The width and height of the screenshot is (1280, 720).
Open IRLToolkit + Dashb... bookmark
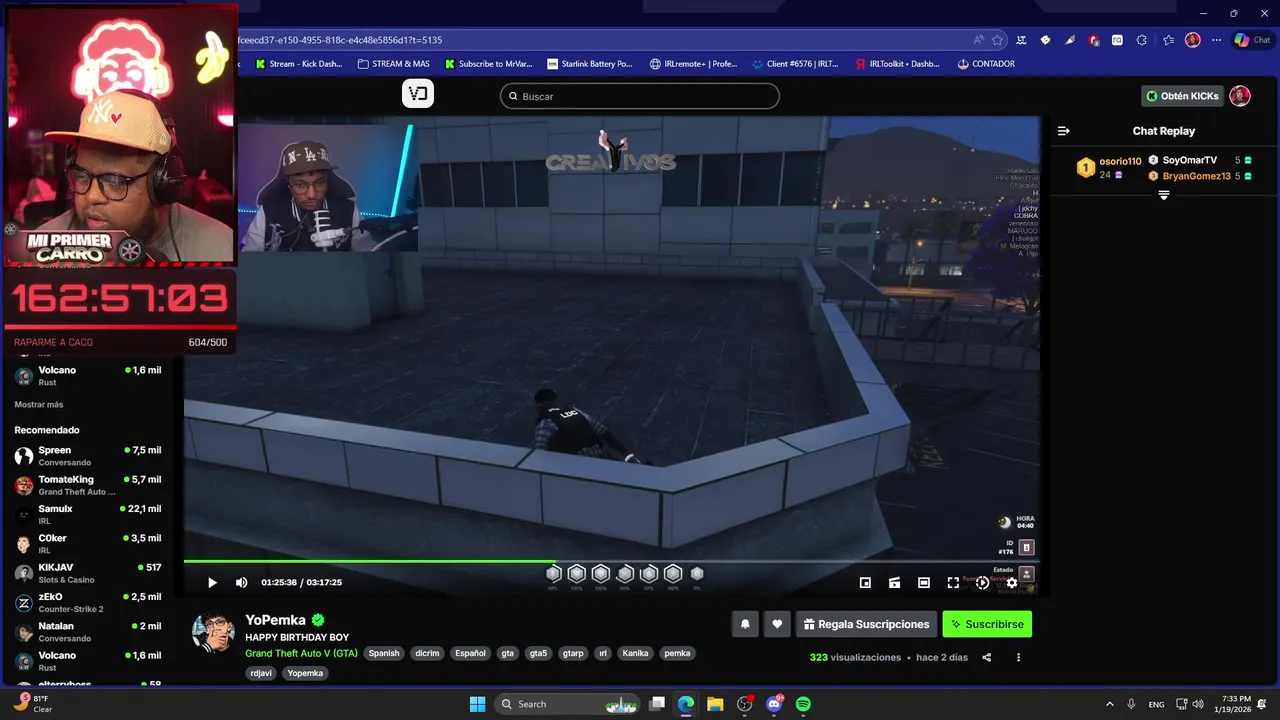898,64
